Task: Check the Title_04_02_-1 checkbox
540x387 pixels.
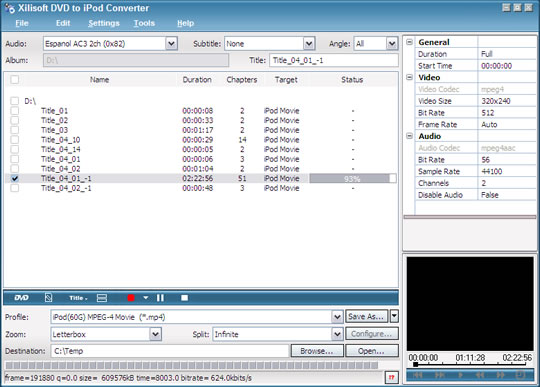Action: (x=14, y=188)
